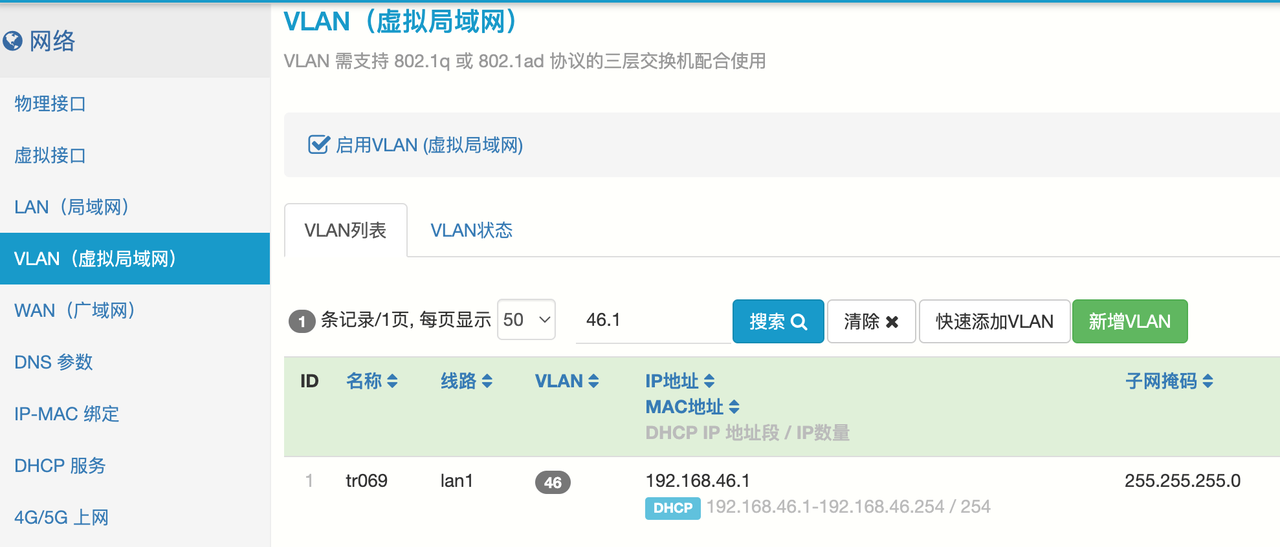
Task: Sort by VLAN column arrows
Action: (x=593, y=381)
